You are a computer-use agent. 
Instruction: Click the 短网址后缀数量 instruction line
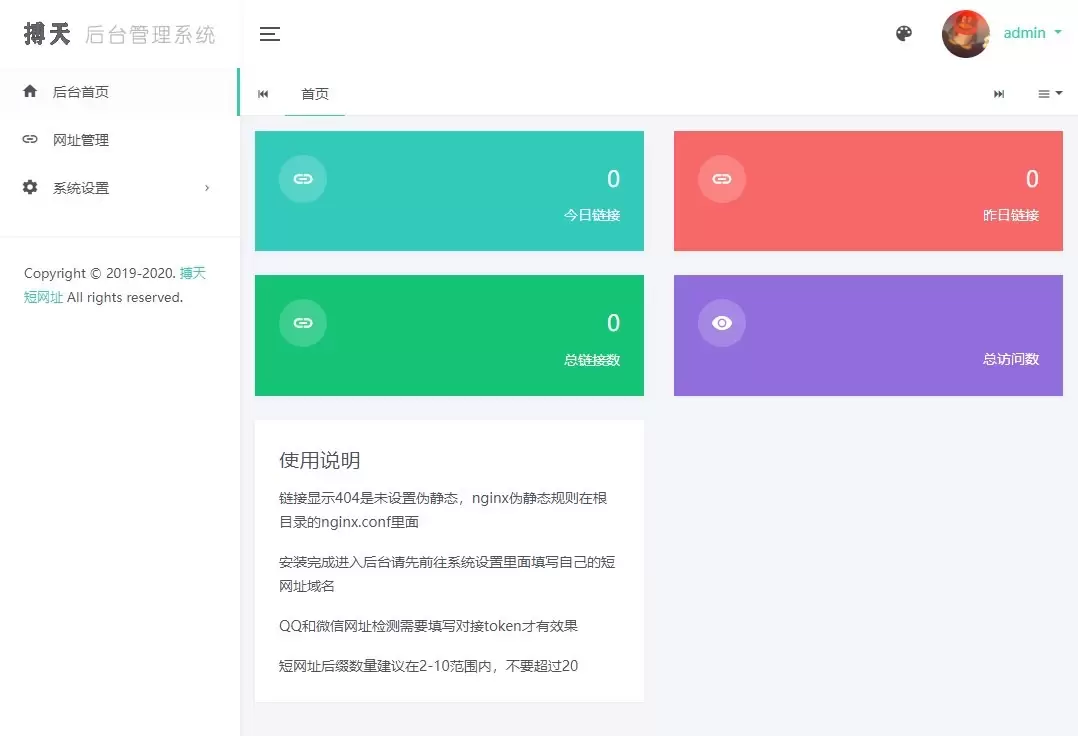coord(428,666)
